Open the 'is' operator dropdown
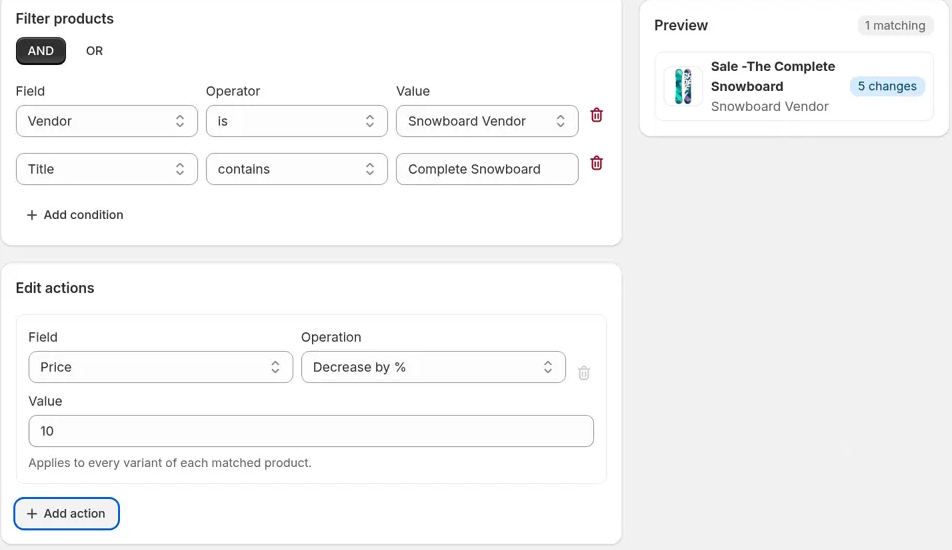 click(x=296, y=121)
